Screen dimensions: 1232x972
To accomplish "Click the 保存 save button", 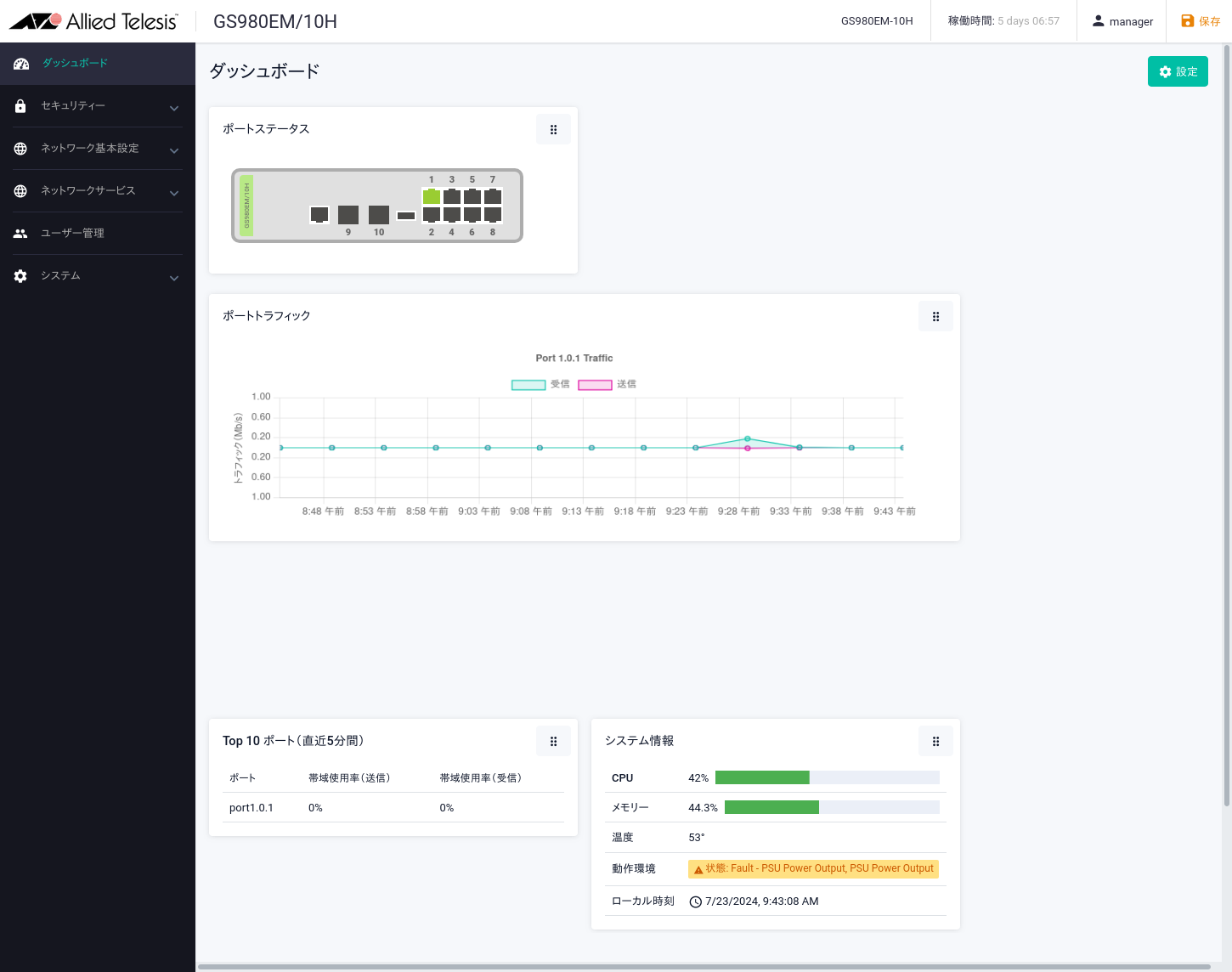I will pyautogui.click(x=1201, y=21).
